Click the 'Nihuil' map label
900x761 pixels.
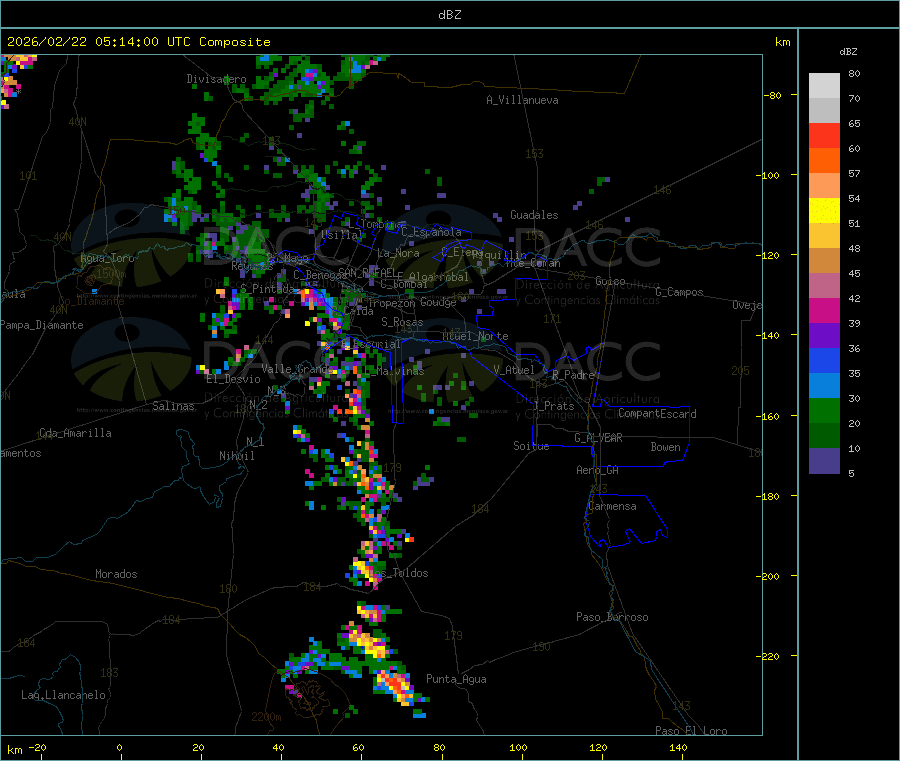(x=237, y=456)
